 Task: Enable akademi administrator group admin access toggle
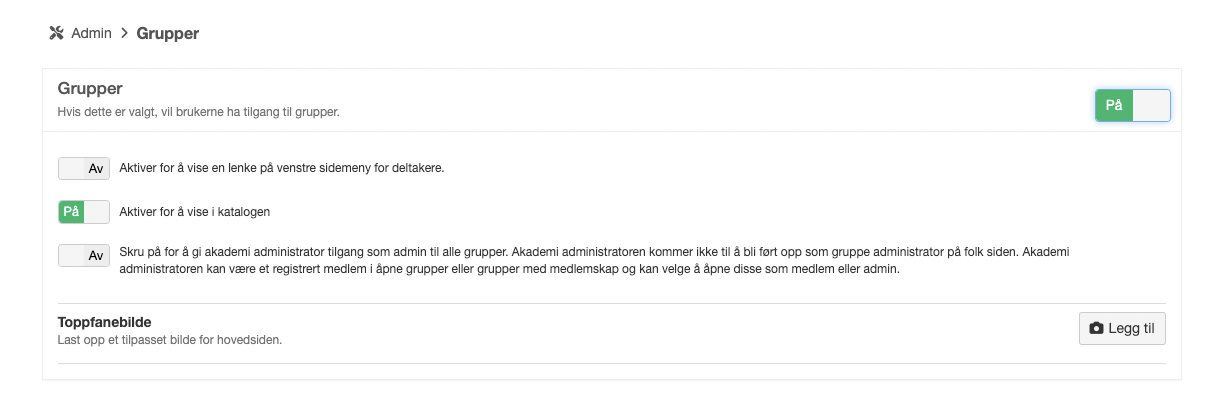click(84, 256)
